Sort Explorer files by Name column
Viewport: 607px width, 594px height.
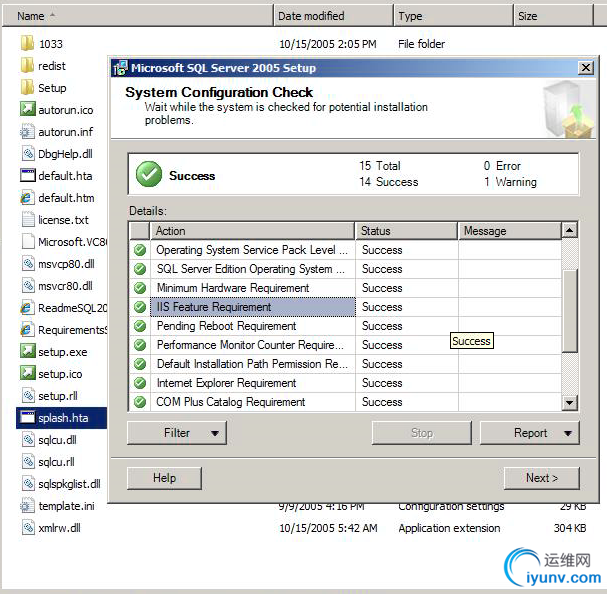point(138,16)
